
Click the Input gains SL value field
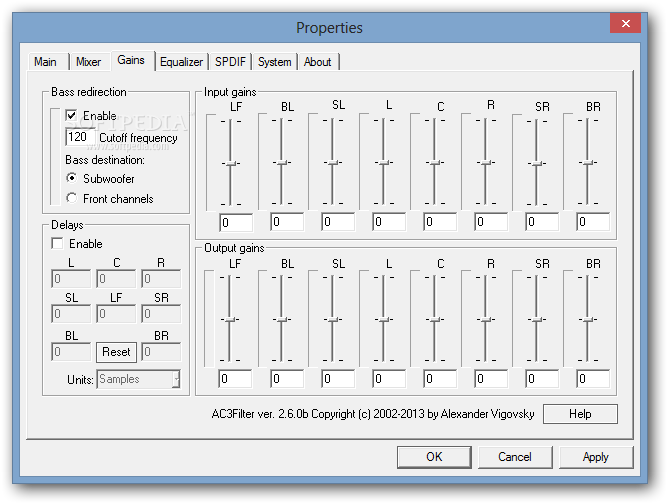coord(338,222)
